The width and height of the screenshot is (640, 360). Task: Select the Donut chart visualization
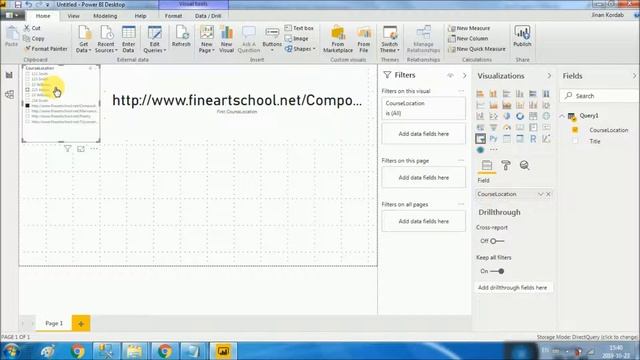pos(520,116)
